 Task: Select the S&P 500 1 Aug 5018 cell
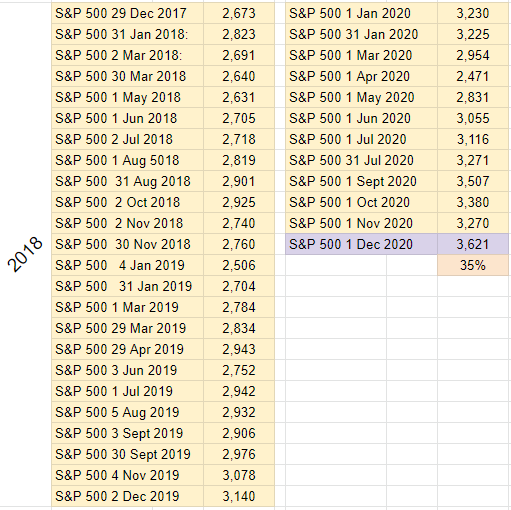pyautogui.click(x=127, y=160)
